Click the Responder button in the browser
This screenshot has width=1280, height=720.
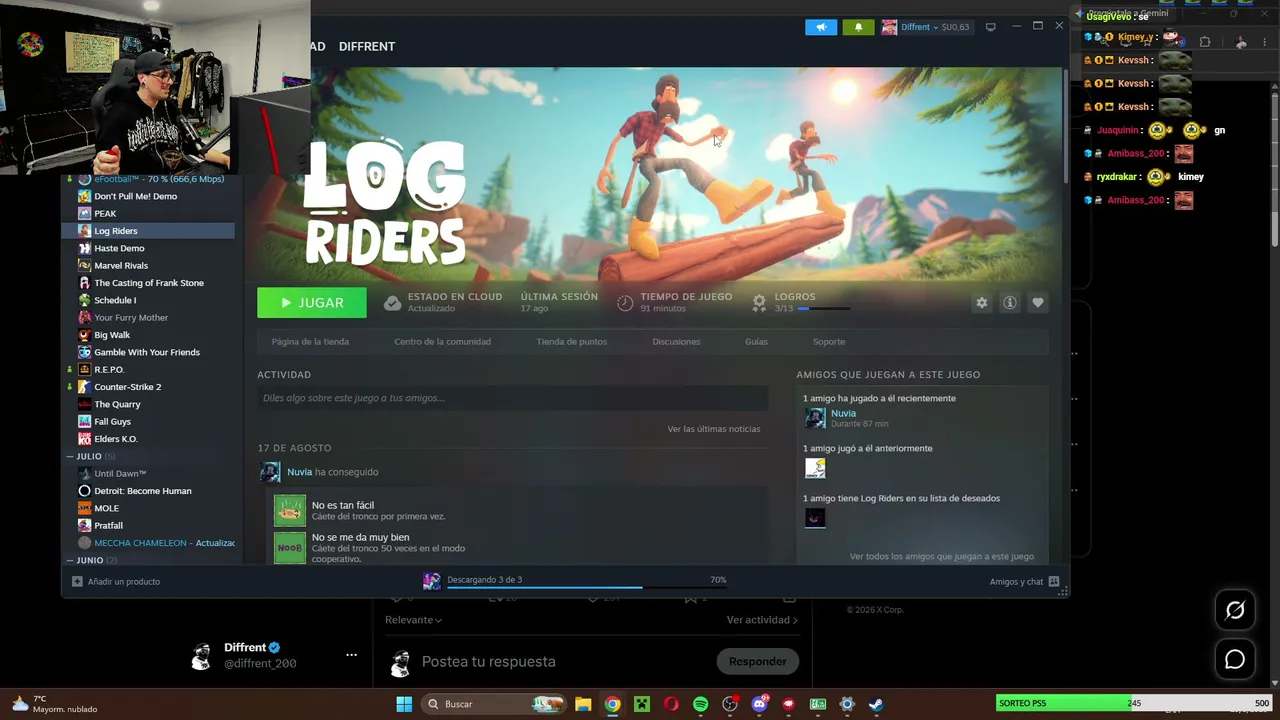[757, 661]
